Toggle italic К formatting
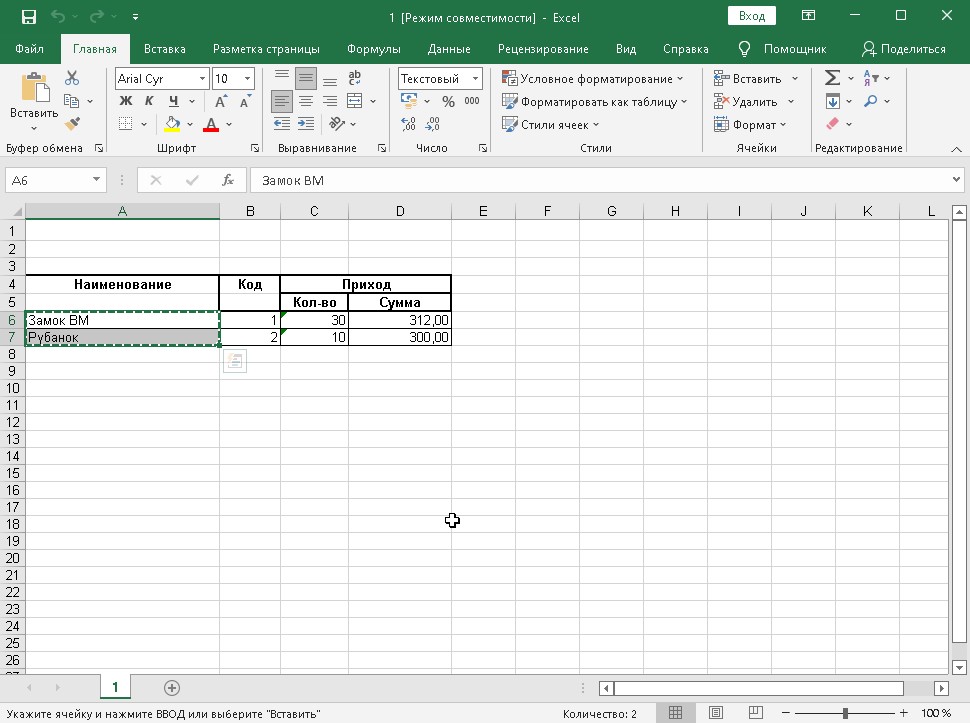970x723 pixels. point(150,102)
